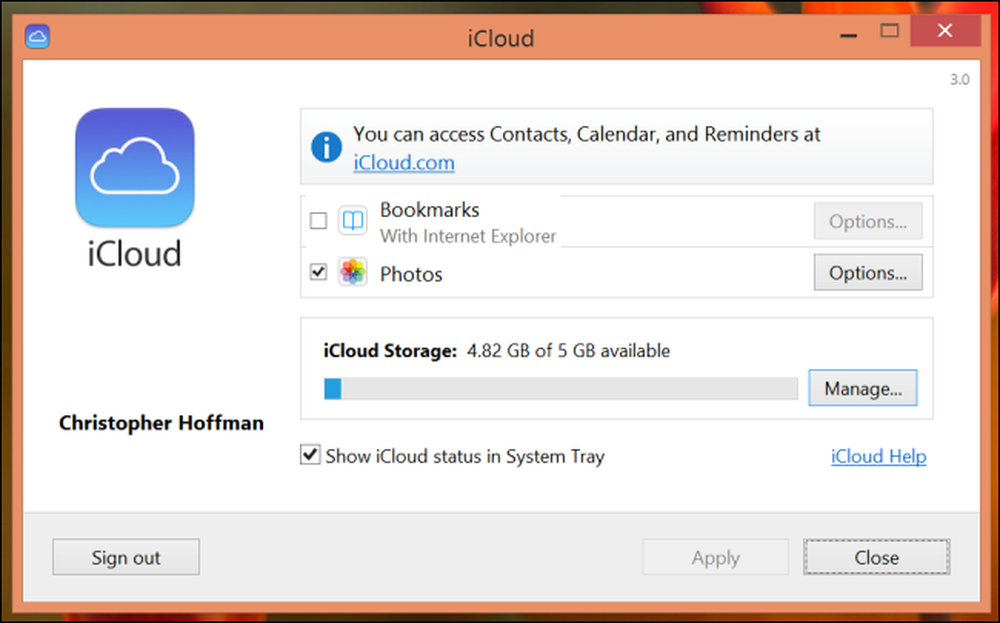Viewport: 1000px width, 623px height.
Task: Click the Christopher Hoffman account name
Action: point(161,423)
